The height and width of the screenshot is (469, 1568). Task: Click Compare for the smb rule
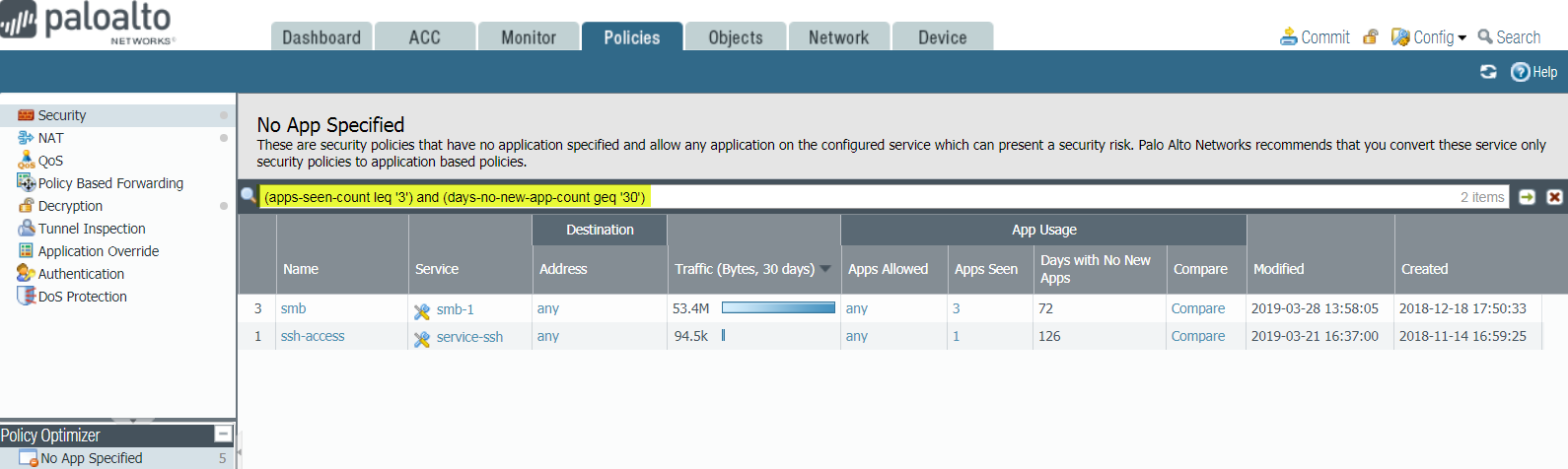coord(1197,308)
